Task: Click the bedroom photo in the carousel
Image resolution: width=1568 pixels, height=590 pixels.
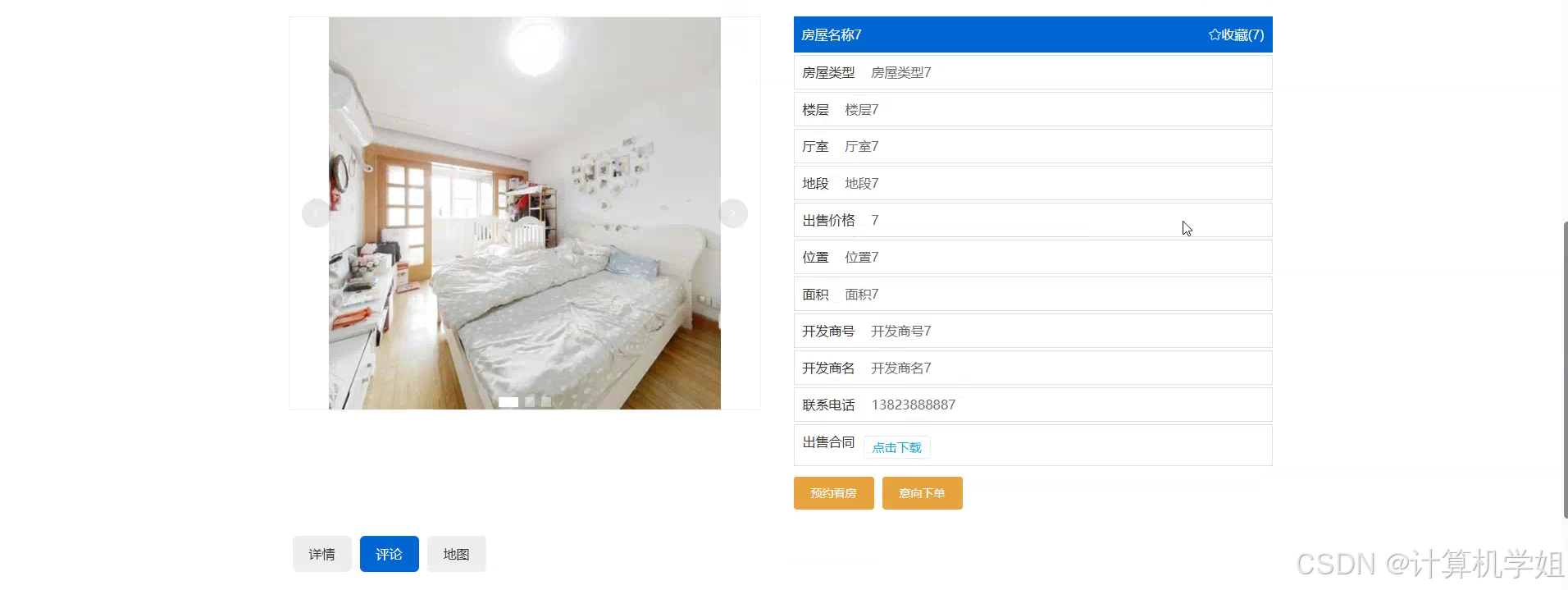Action: pos(525,213)
